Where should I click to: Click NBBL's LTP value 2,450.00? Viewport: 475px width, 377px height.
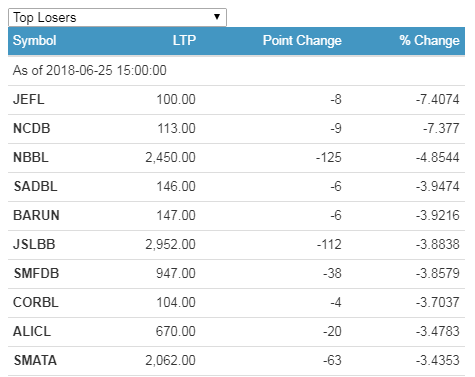coord(170,157)
